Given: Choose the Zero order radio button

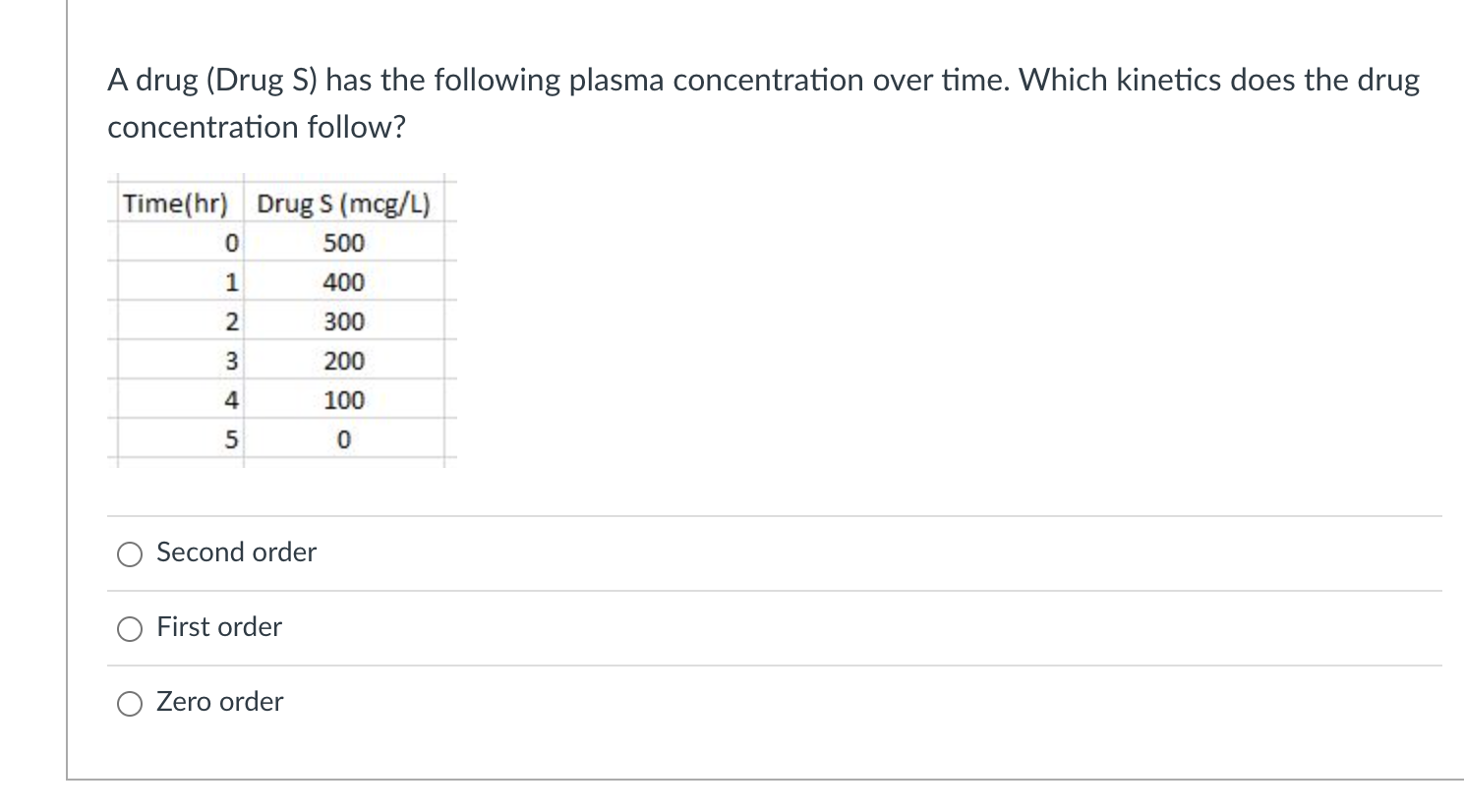Looking at the screenshot, I should pos(131,704).
